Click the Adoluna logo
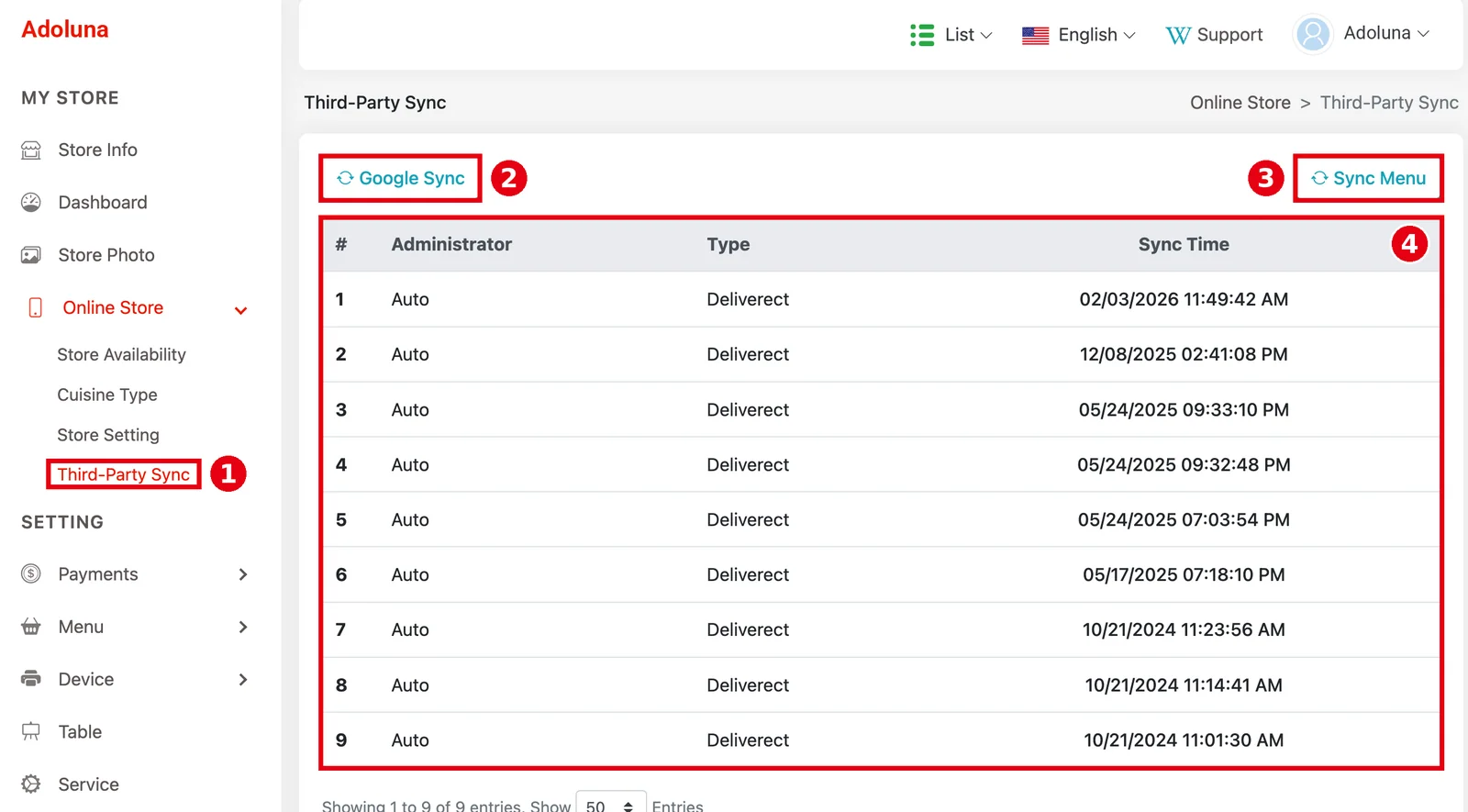 65,29
